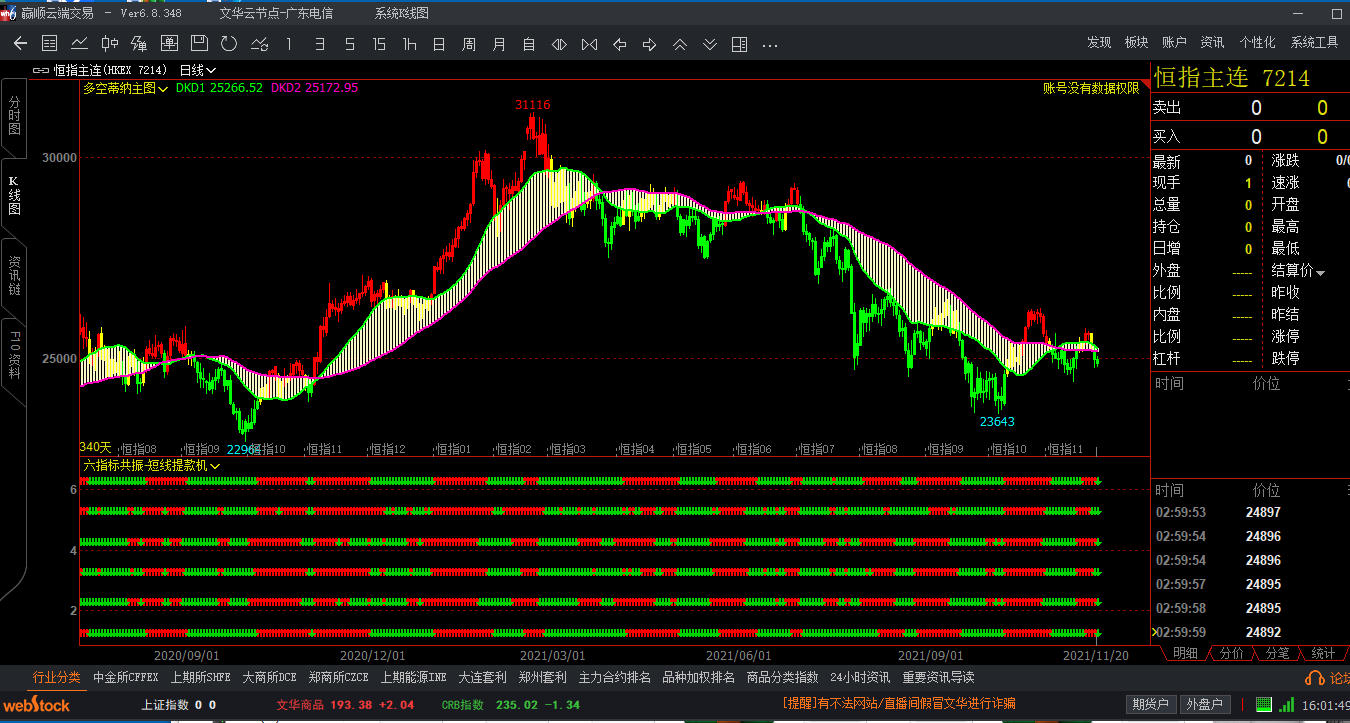Go back with the left arrow icon

(20, 44)
